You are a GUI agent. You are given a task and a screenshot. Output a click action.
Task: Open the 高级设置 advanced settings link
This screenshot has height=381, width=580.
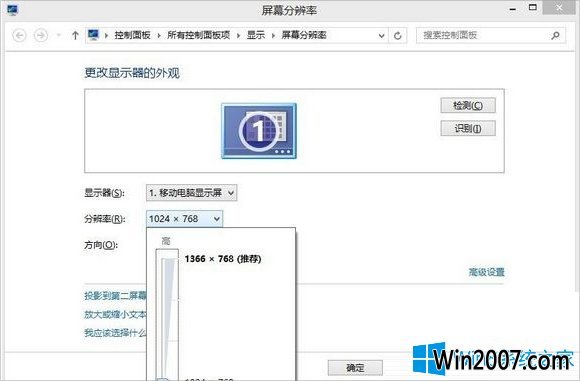pos(486,272)
